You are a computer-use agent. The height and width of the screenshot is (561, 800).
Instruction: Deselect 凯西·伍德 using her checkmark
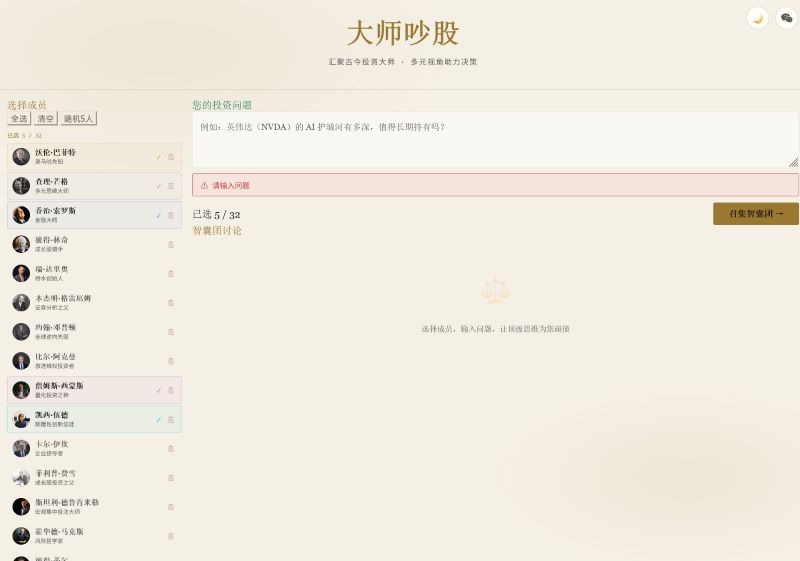tap(159, 420)
